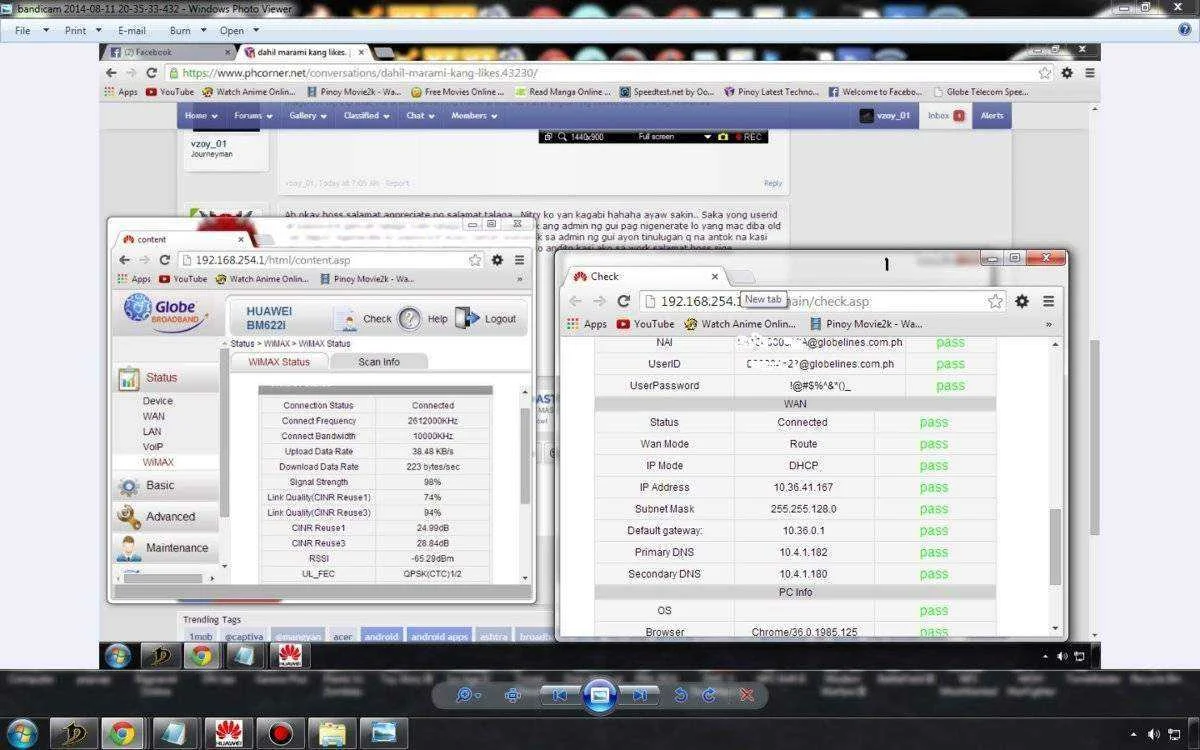Open Chrome menu in the Check window
The height and width of the screenshot is (750, 1200).
pyautogui.click(x=1048, y=301)
